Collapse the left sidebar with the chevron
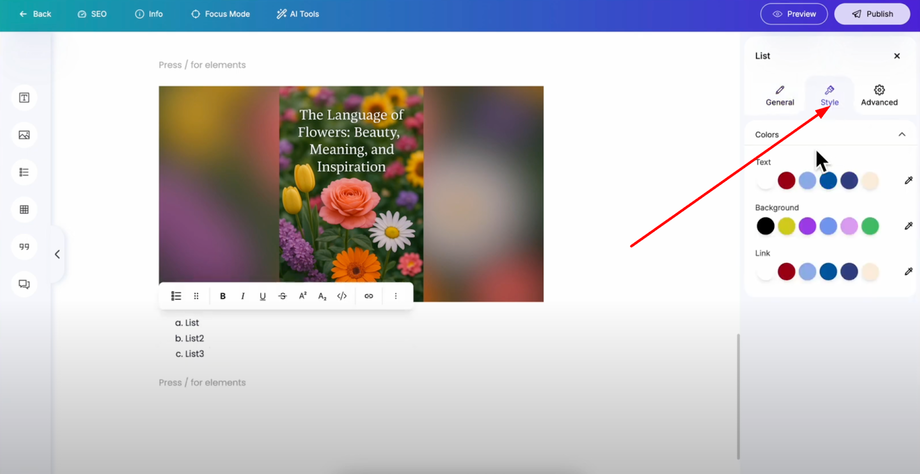Viewport: 920px width, 474px height. coord(57,254)
